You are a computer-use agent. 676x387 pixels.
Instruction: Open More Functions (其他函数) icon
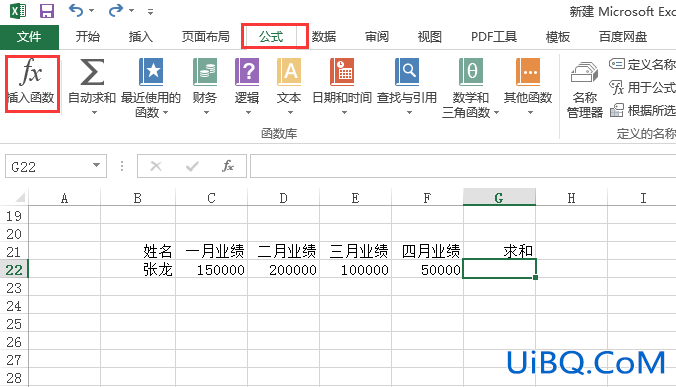(x=528, y=72)
